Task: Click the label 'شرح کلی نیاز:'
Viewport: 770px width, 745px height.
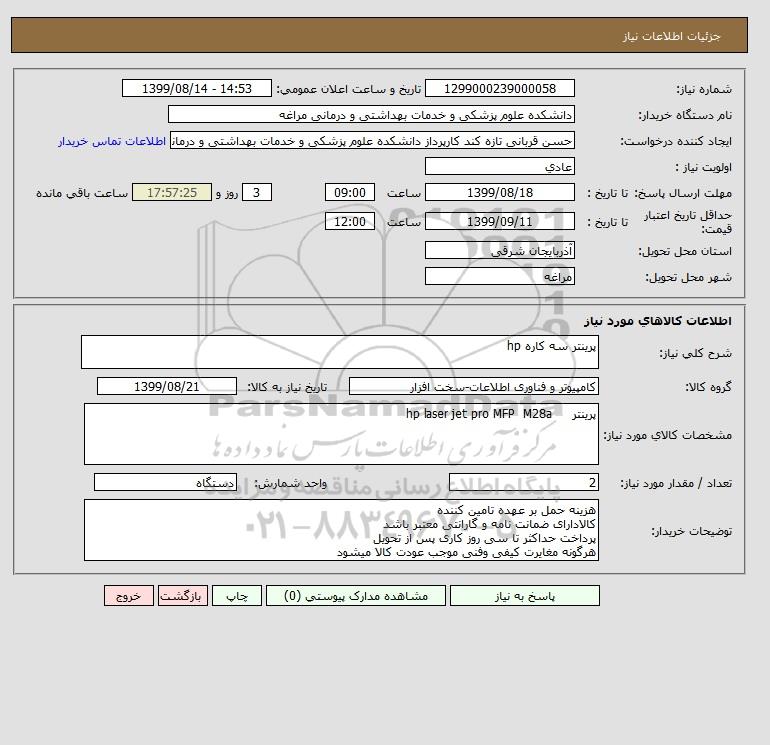Action: (x=695, y=353)
